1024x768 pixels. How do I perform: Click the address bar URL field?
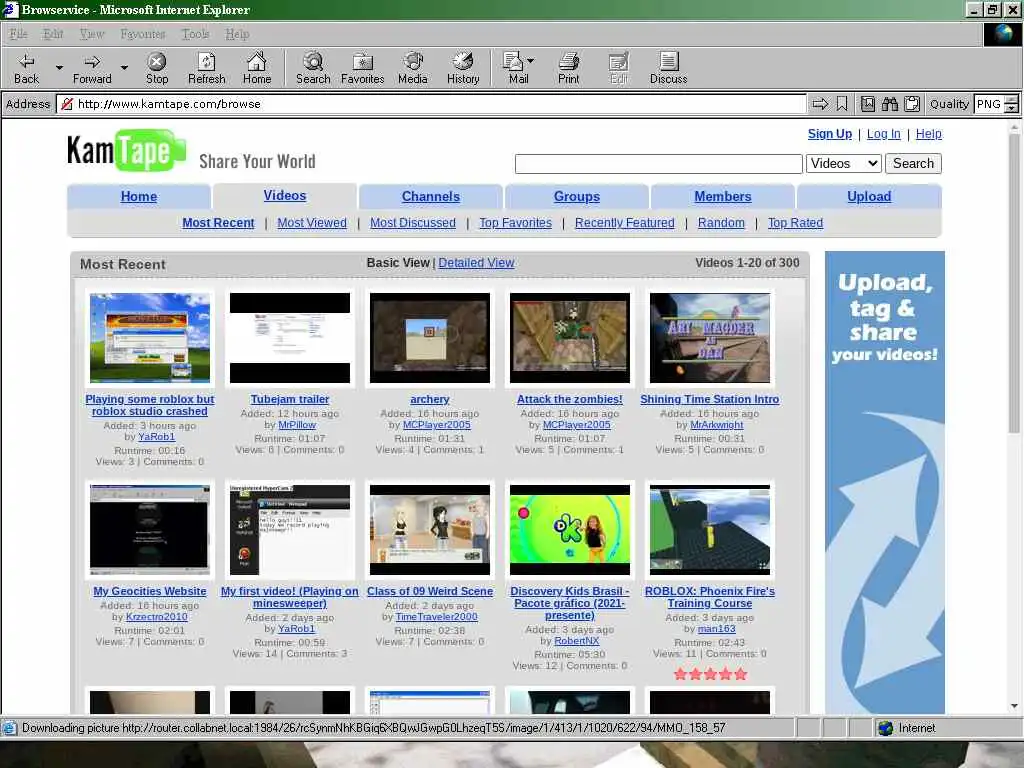[x=431, y=104]
